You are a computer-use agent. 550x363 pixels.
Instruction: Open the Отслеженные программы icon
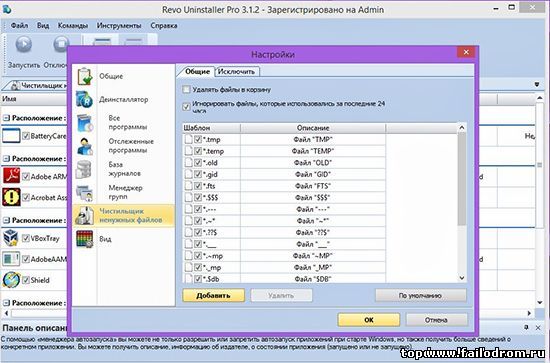[x=85, y=146]
